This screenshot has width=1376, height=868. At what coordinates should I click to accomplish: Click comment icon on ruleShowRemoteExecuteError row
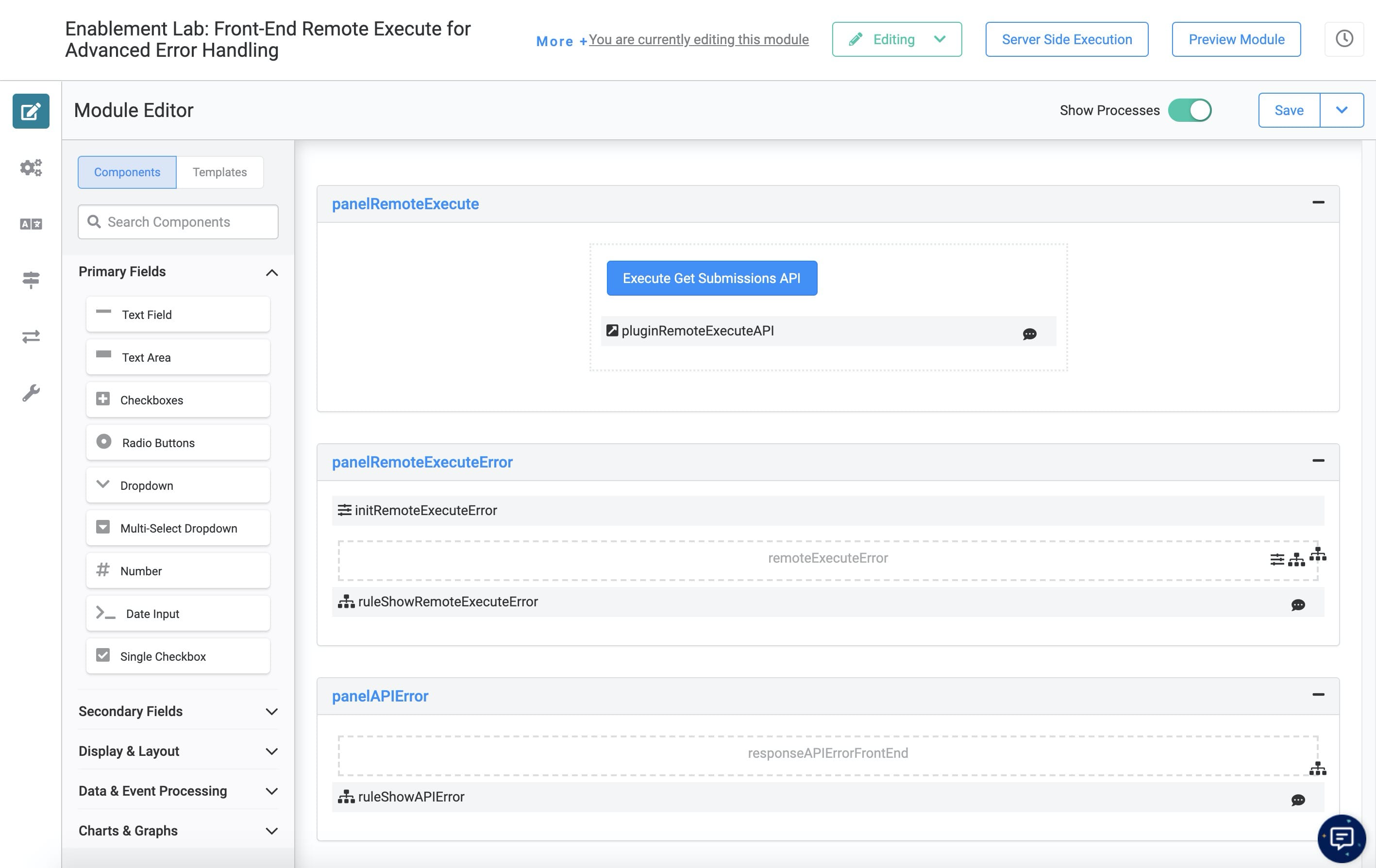pos(1298,604)
